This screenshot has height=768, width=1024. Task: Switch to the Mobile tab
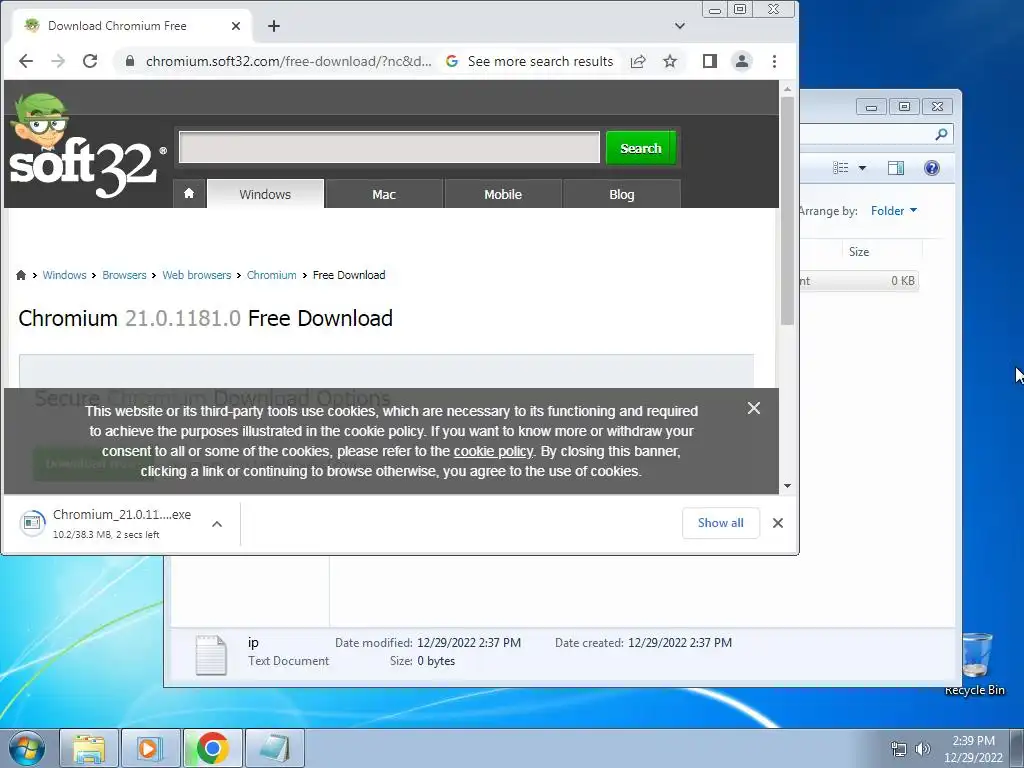click(503, 194)
